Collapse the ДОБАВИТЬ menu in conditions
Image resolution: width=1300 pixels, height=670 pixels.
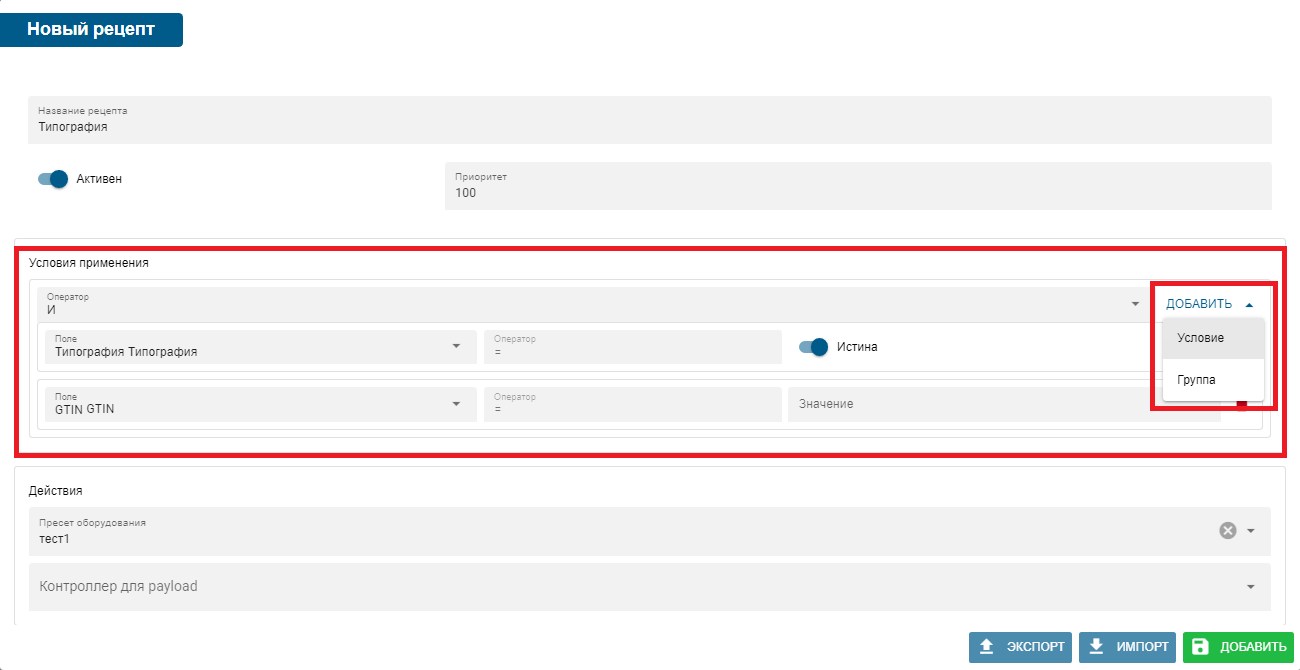(x=1209, y=304)
